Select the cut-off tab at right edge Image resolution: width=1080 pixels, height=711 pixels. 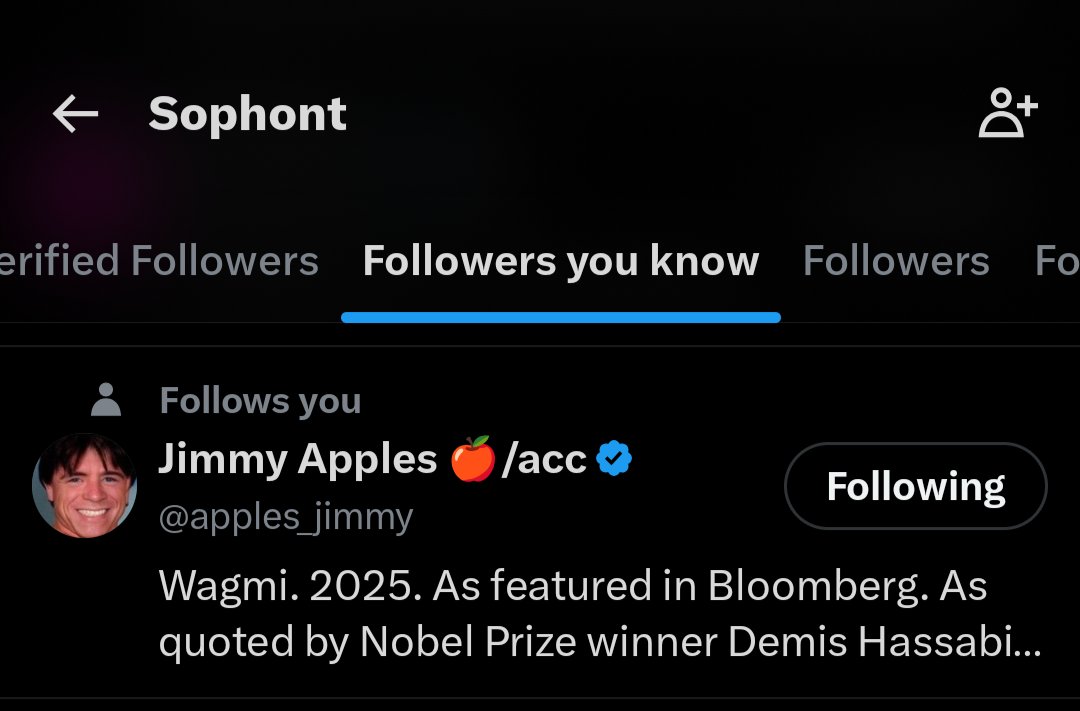(1057, 260)
